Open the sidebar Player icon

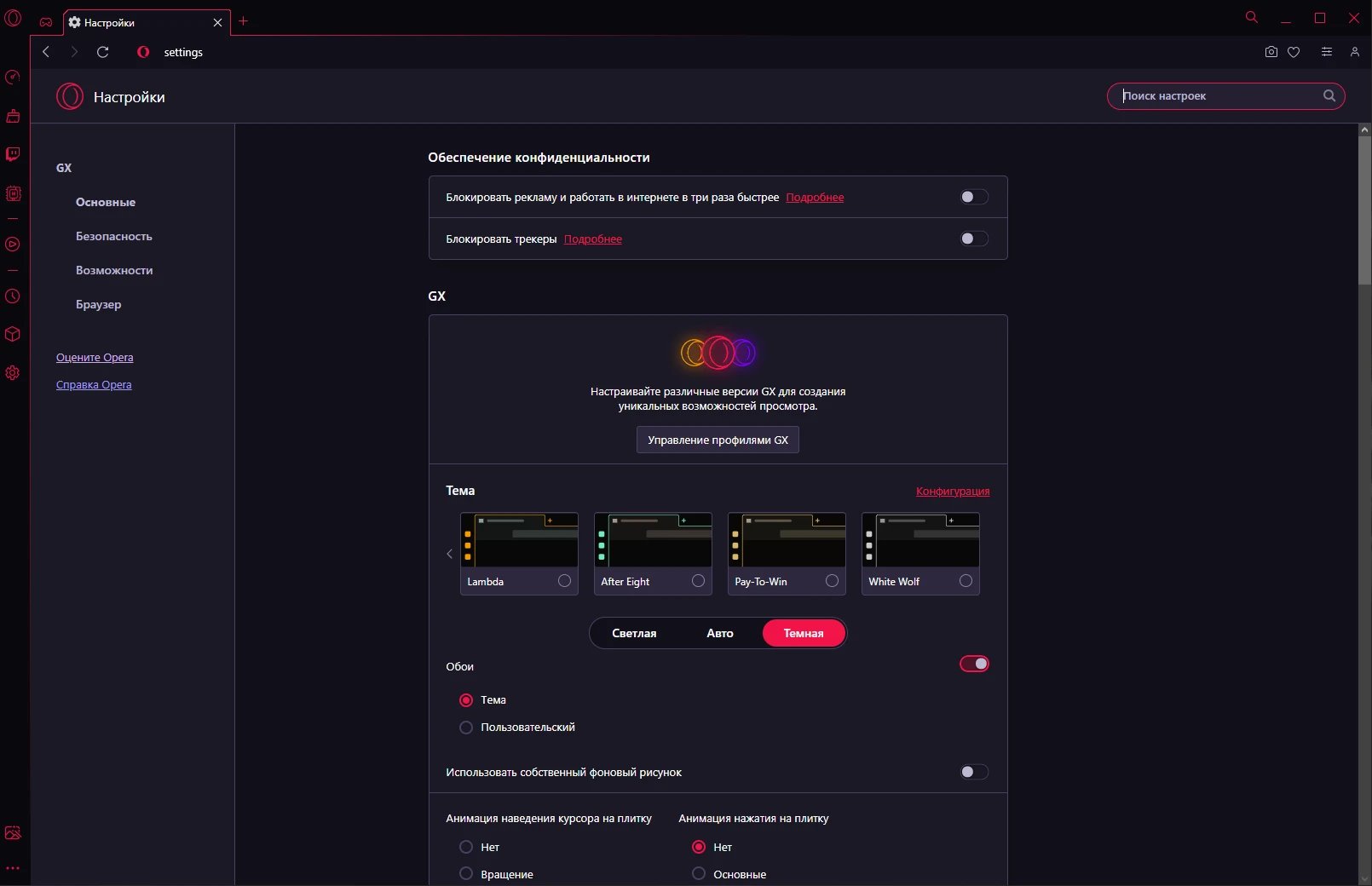(x=13, y=245)
